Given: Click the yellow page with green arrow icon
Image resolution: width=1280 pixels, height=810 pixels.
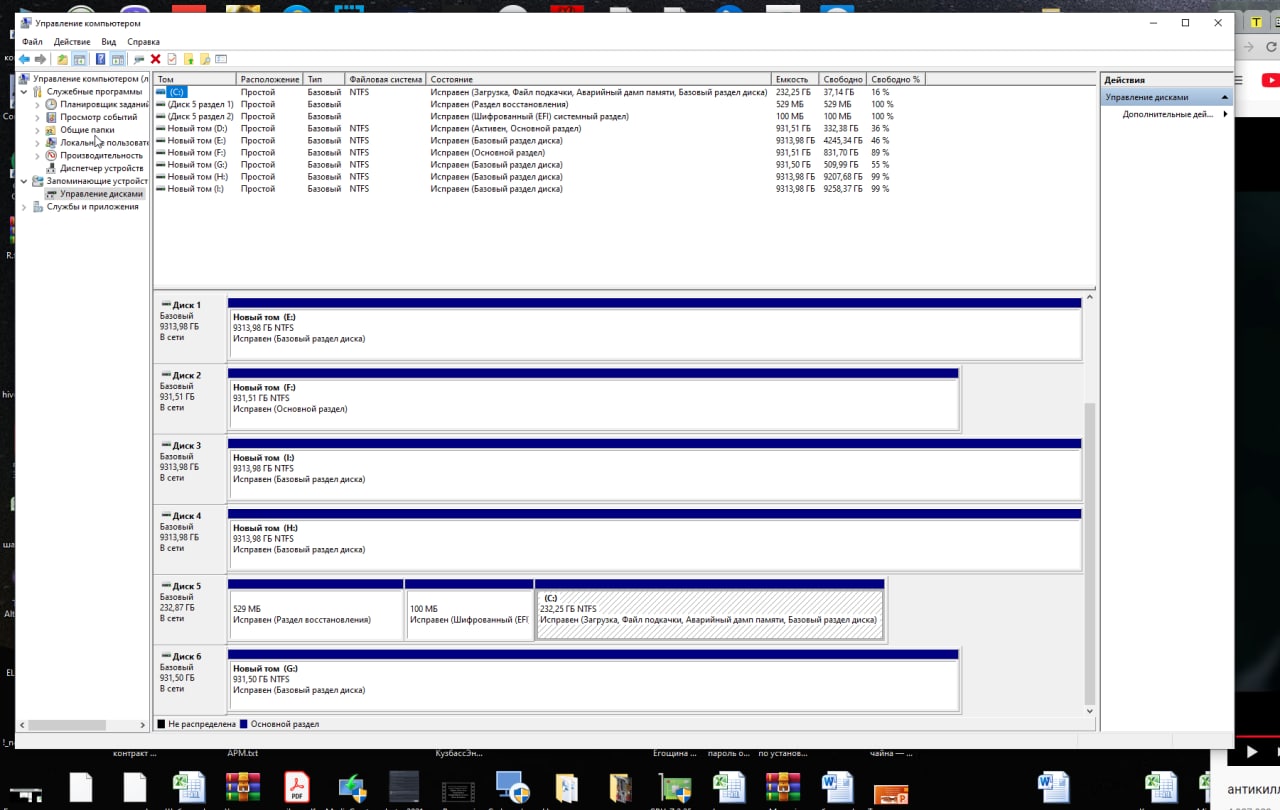Looking at the screenshot, I should [x=188, y=59].
